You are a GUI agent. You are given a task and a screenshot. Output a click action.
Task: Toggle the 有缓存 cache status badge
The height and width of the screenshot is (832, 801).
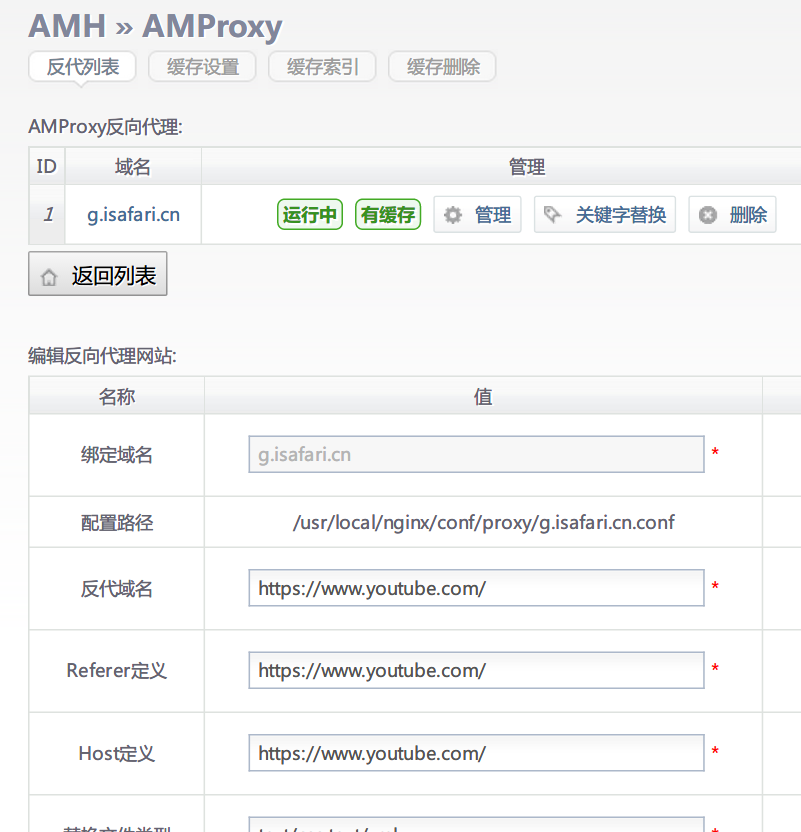pos(388,215)
